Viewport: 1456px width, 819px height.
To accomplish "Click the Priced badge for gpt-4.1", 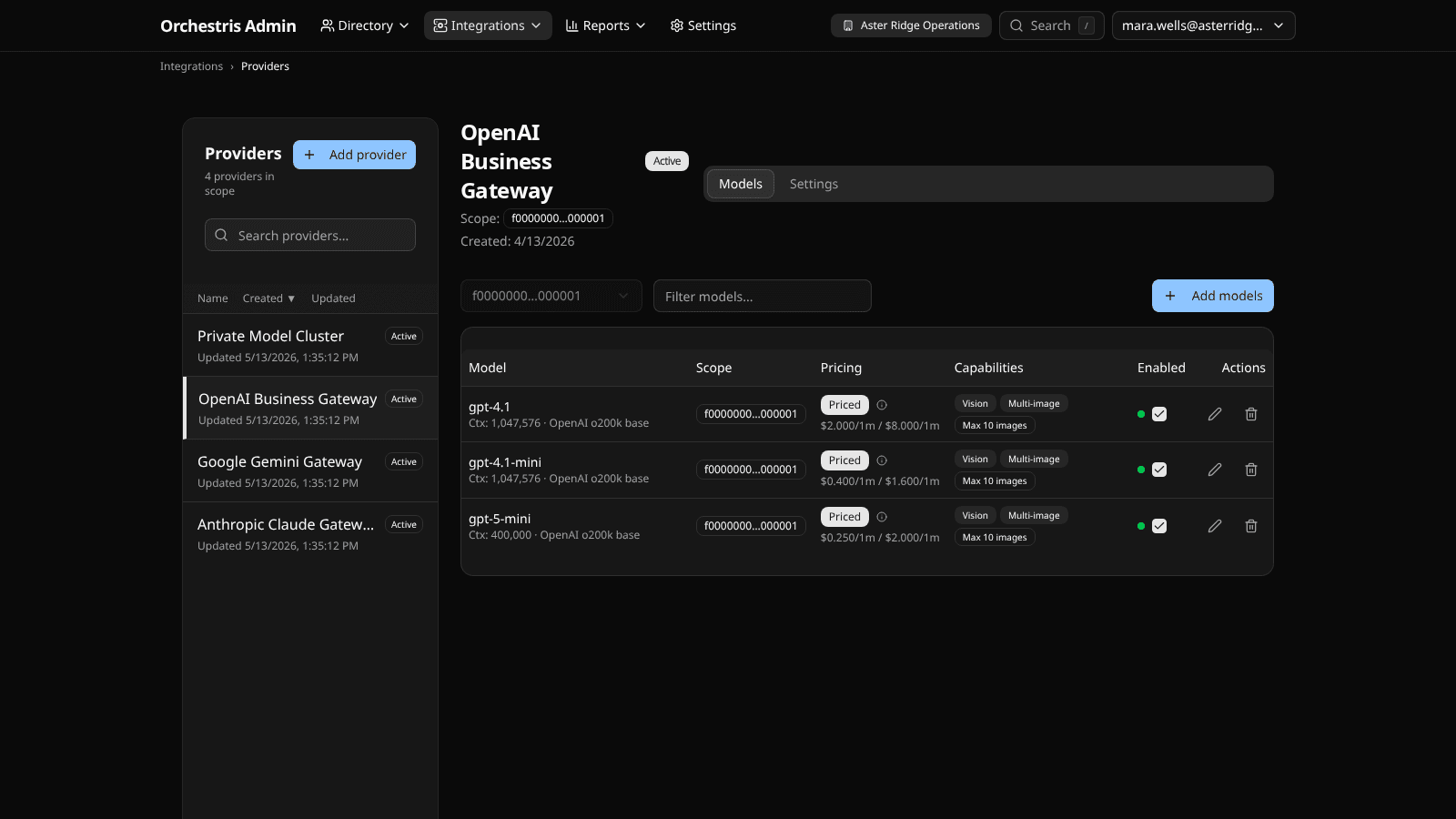I will click(x=844, y=405).
